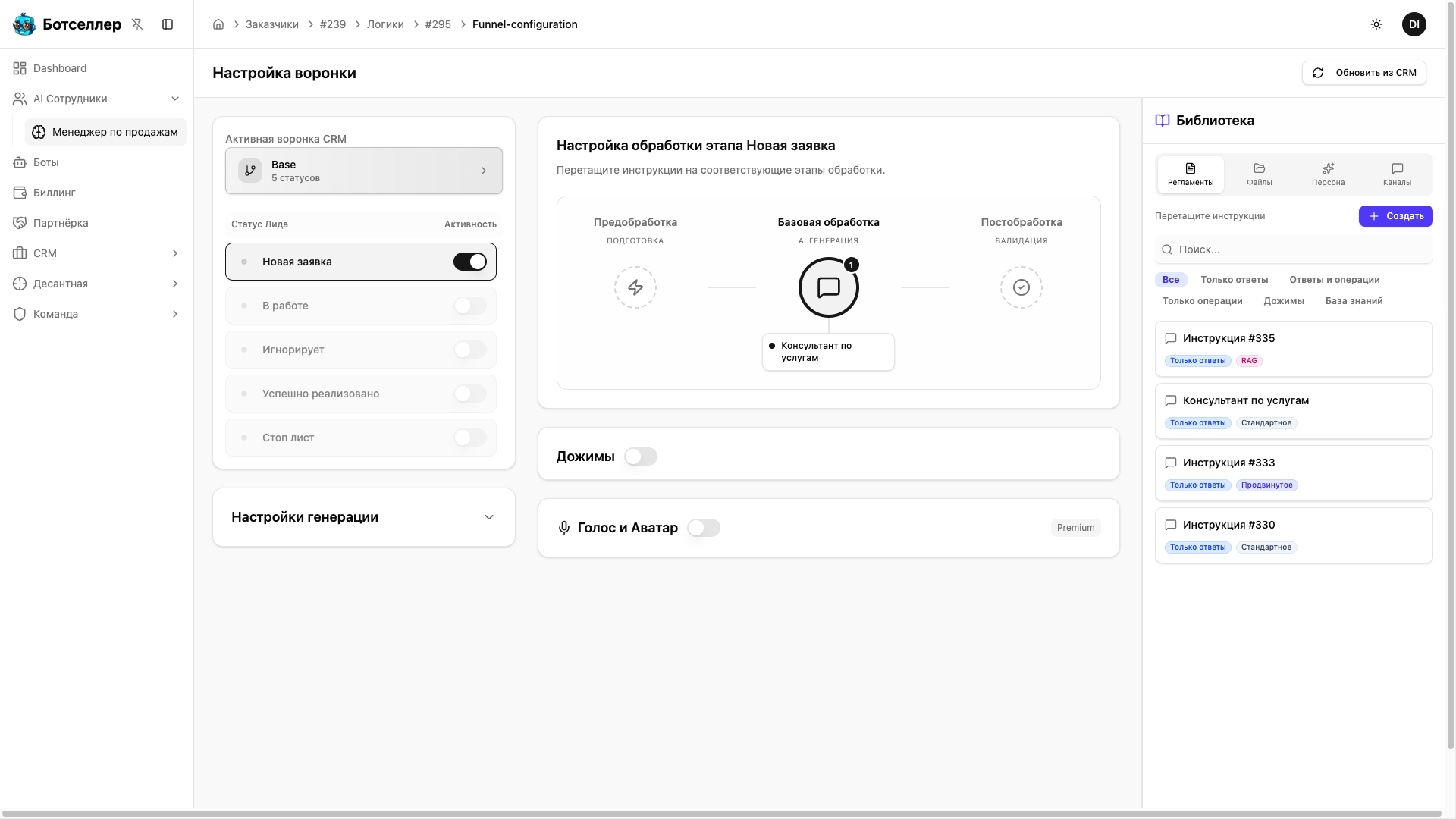Select the Постобработка checkmark stage icon
Screen dimensions: 1456x819
coord(1021,287)
